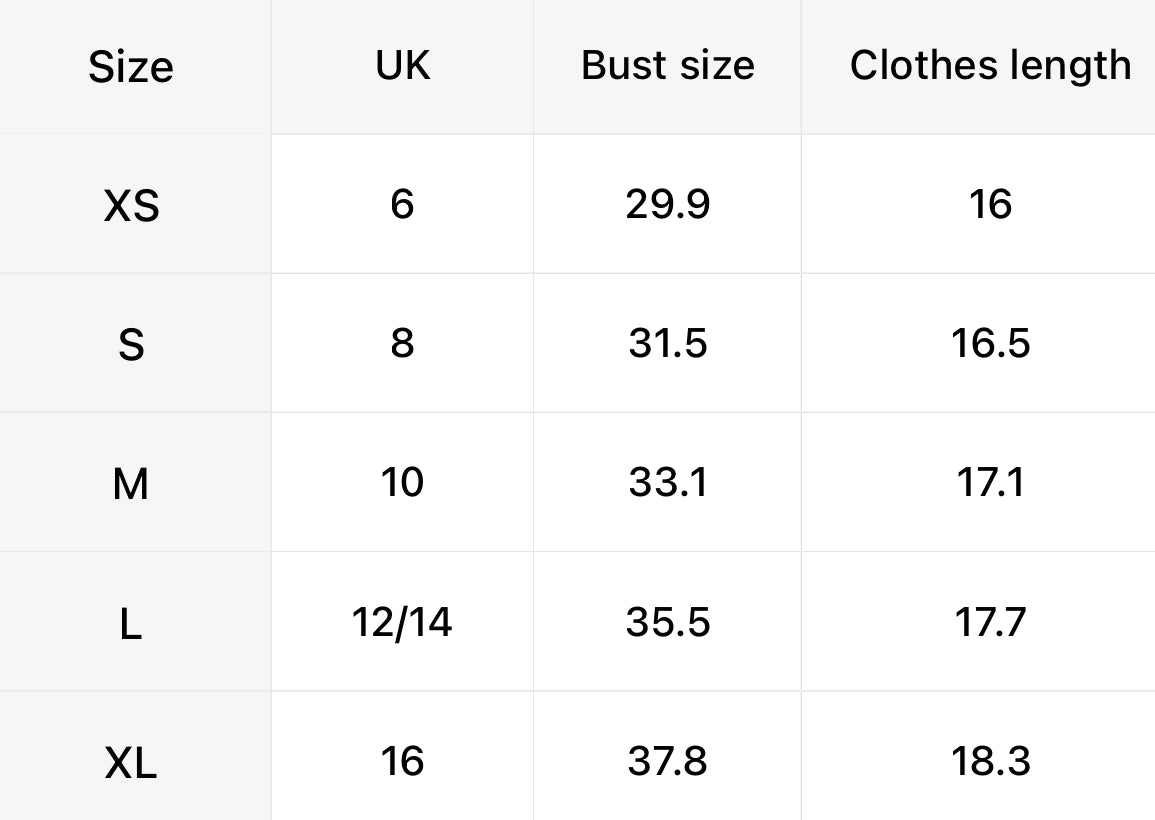
Task: Click the bust size 37.8 cell
Action: coord(667,756)
